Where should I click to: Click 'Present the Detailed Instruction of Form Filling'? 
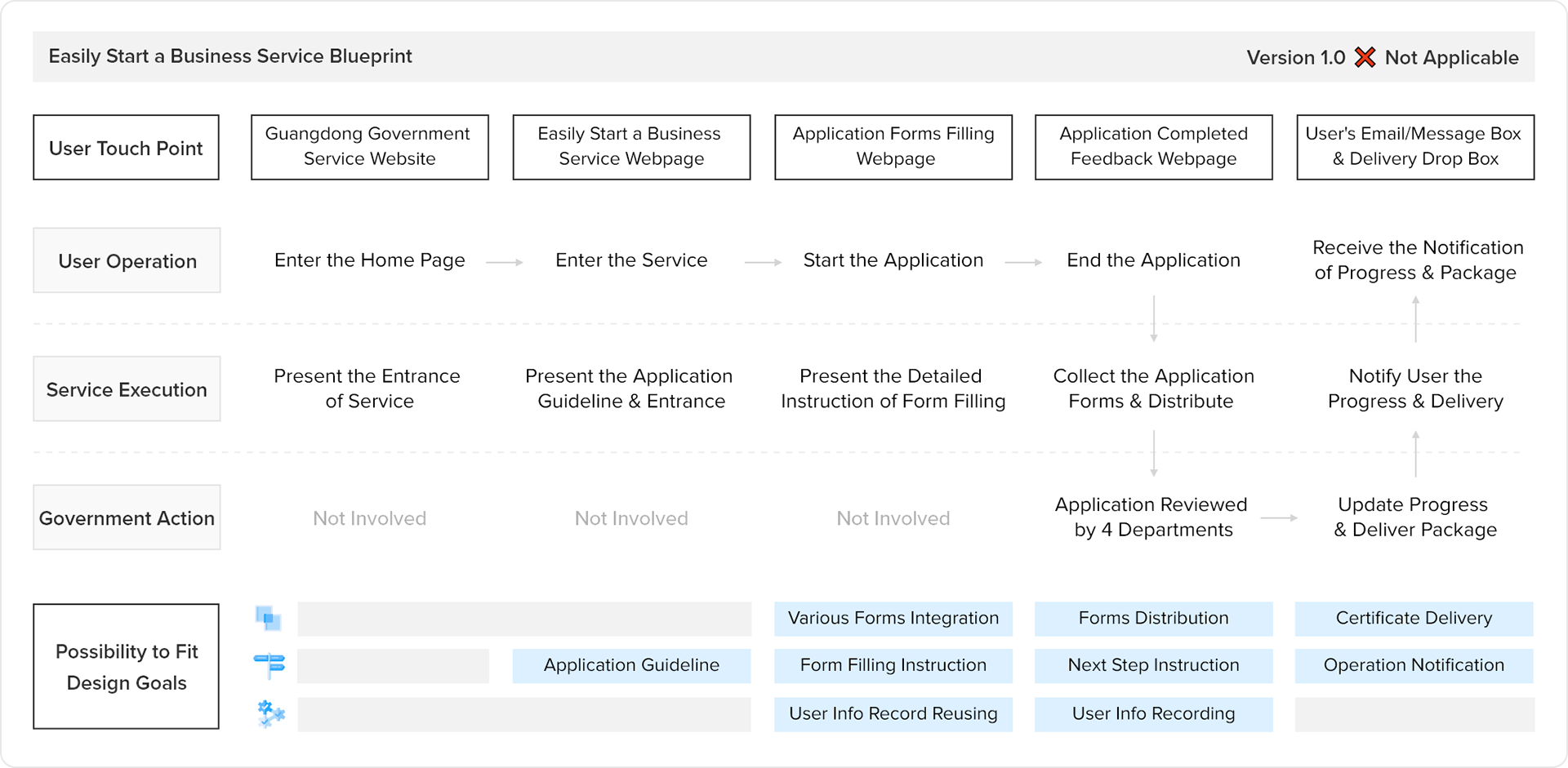click(x=893, y=388)
